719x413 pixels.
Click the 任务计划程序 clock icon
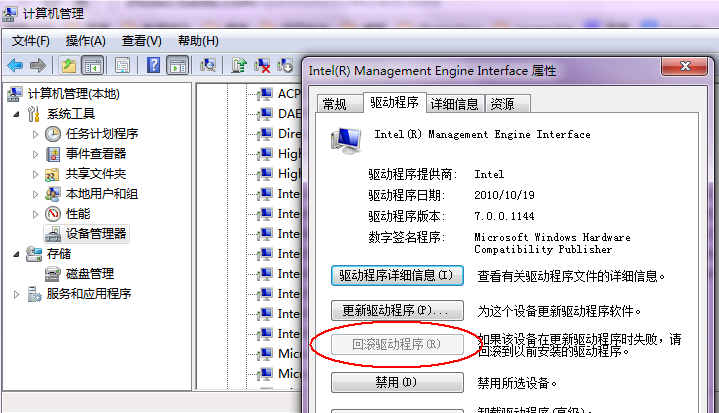click(x=53, y=134)
